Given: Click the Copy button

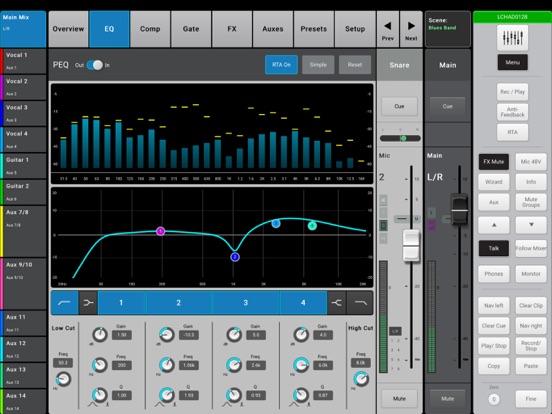Looking at the screenshot, I should [x=494, y=366].
